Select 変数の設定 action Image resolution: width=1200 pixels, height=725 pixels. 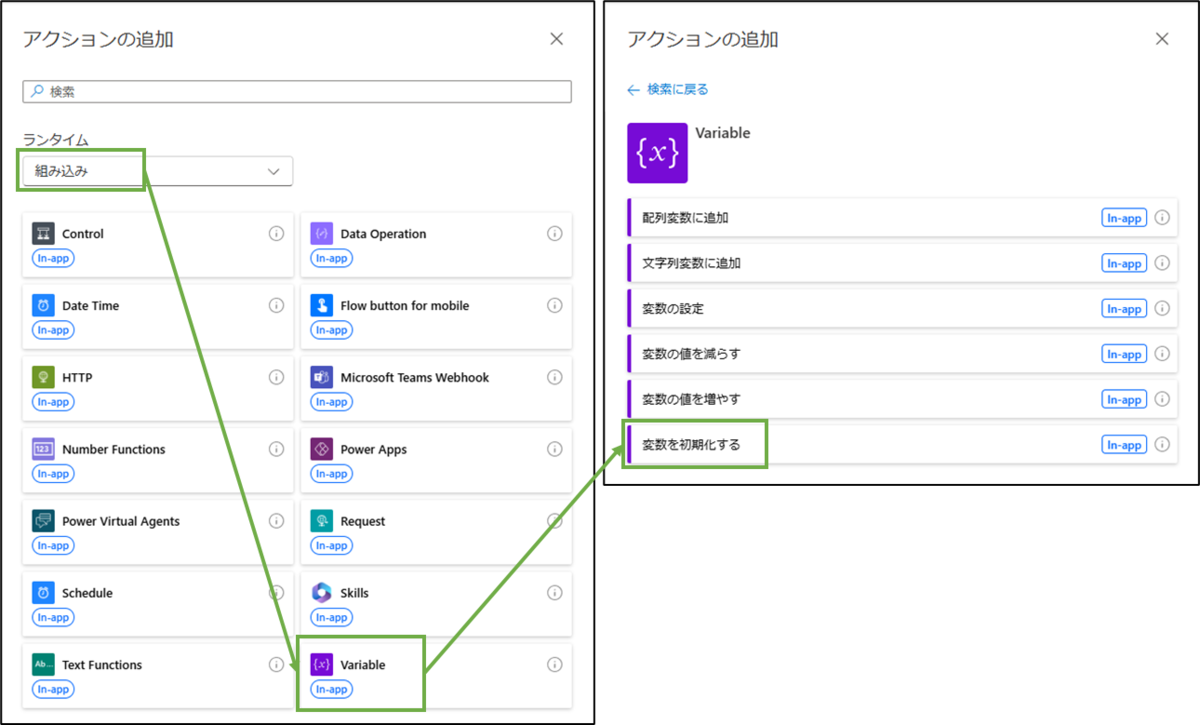902,309
